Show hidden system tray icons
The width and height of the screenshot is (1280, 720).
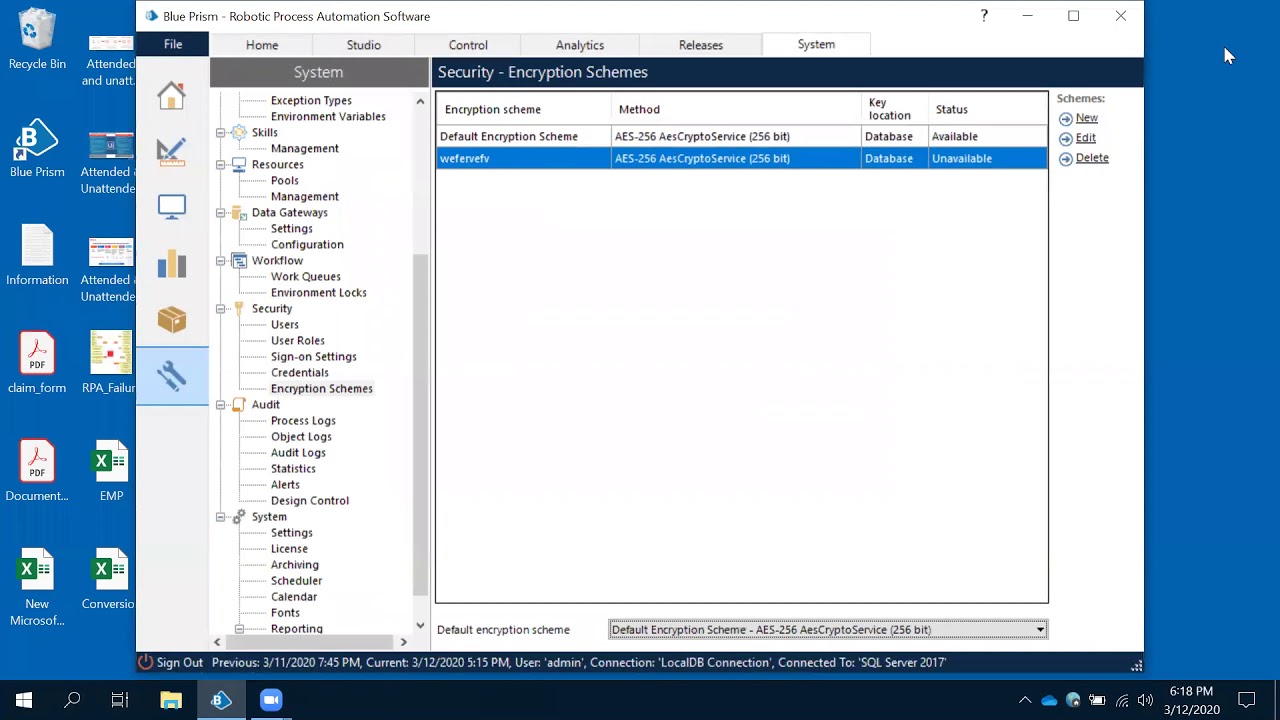pos(1025,700)
